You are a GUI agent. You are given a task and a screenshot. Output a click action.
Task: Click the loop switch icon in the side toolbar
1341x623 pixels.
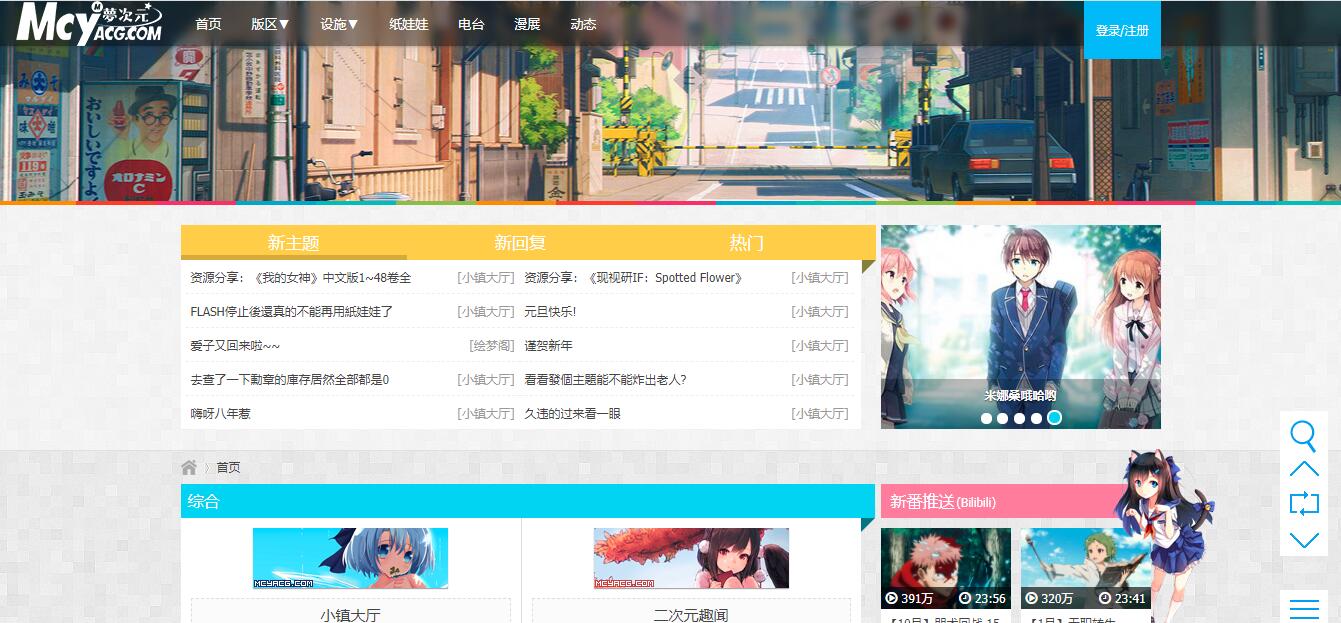(x=1304, y=503)
